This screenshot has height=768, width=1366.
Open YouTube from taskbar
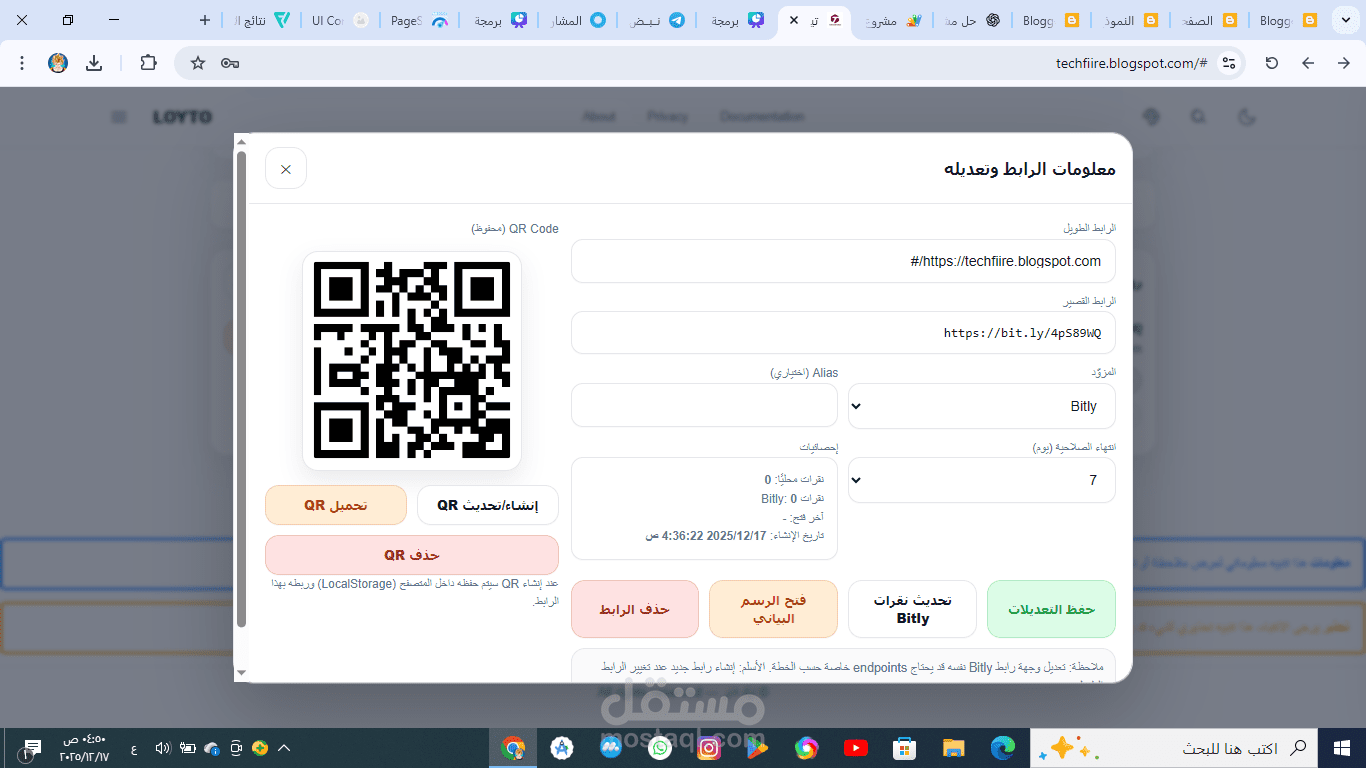(855, 748)
